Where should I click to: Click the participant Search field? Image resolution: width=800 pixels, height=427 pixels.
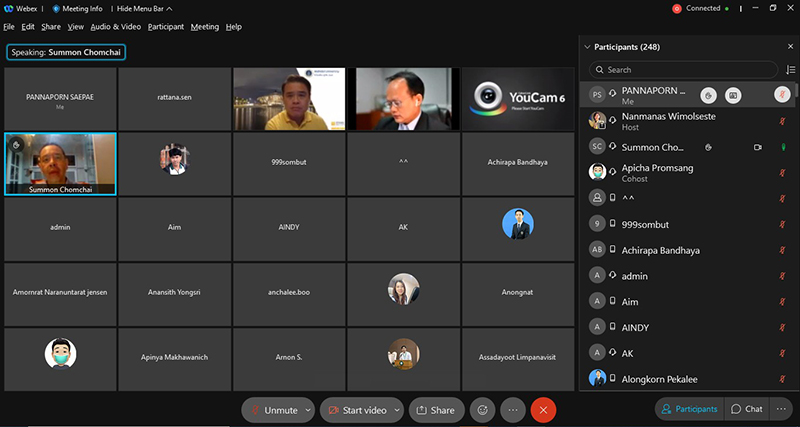pyautogui.click(x=680, y=70)
